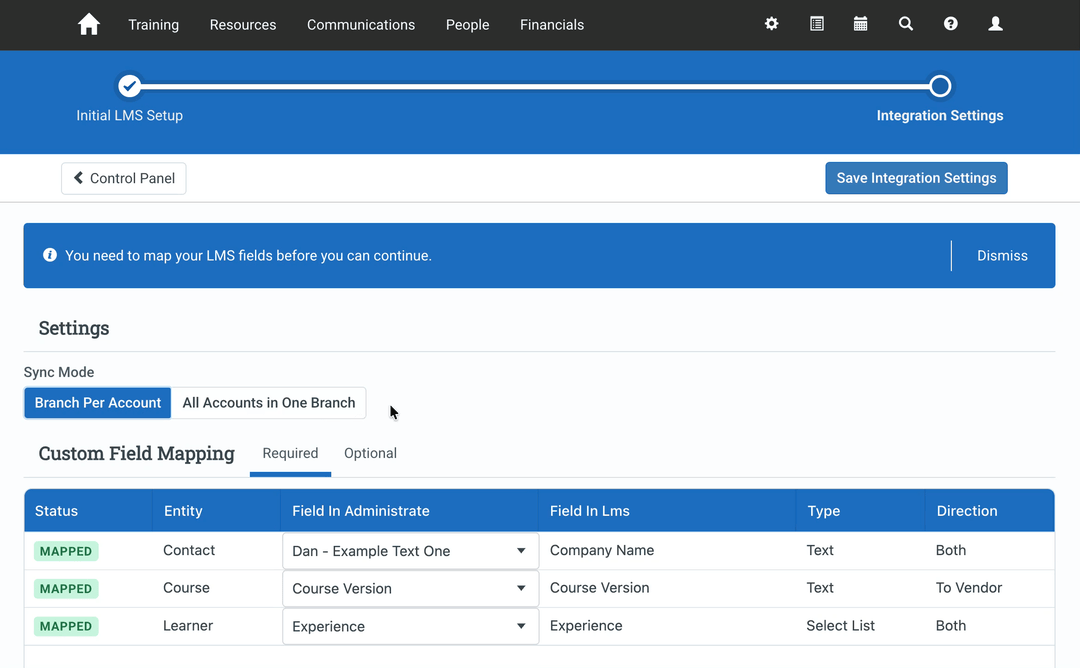Open the Communications menu
1080x668 pixels.
(x=361, y=25)
